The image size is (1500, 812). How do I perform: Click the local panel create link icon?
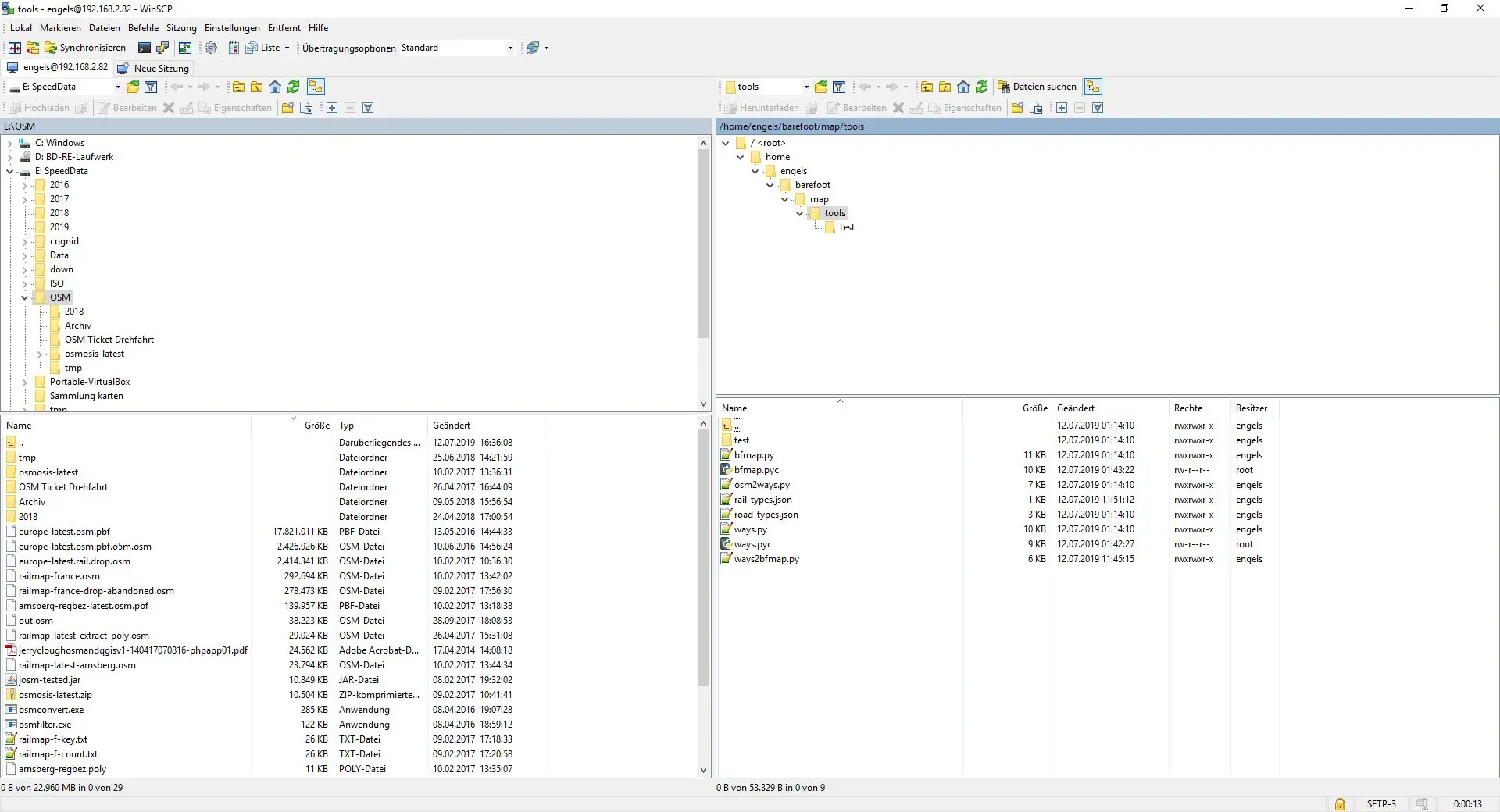(306, 108)
